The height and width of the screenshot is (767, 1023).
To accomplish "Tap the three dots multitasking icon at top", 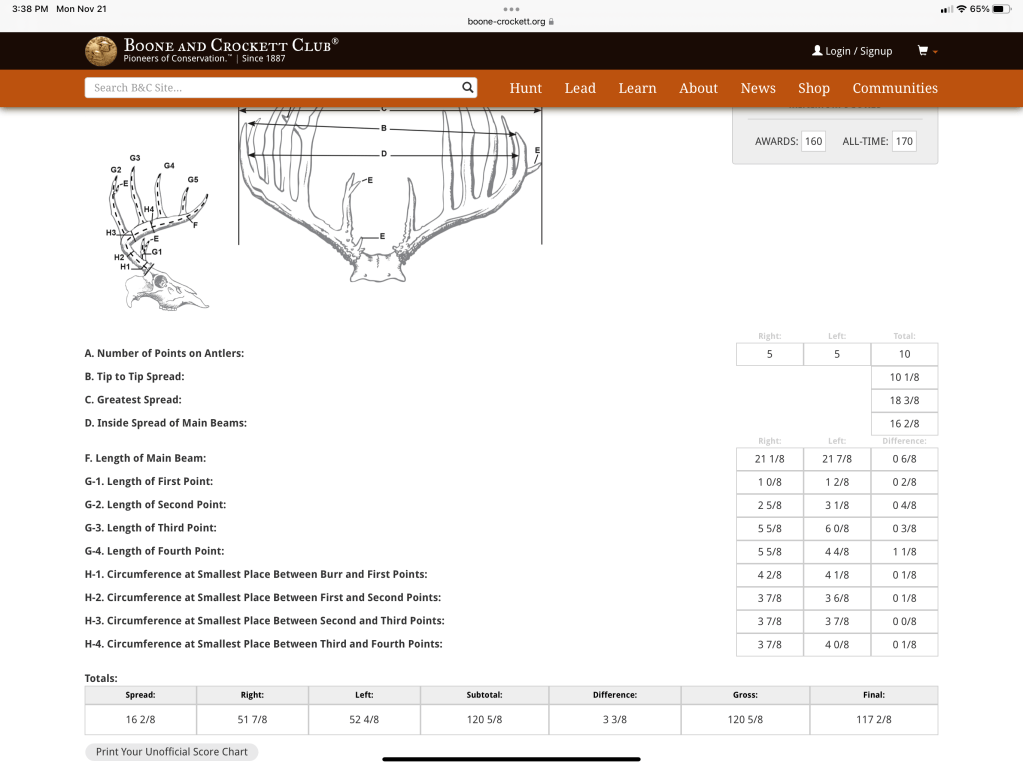I will coord(511,9).
